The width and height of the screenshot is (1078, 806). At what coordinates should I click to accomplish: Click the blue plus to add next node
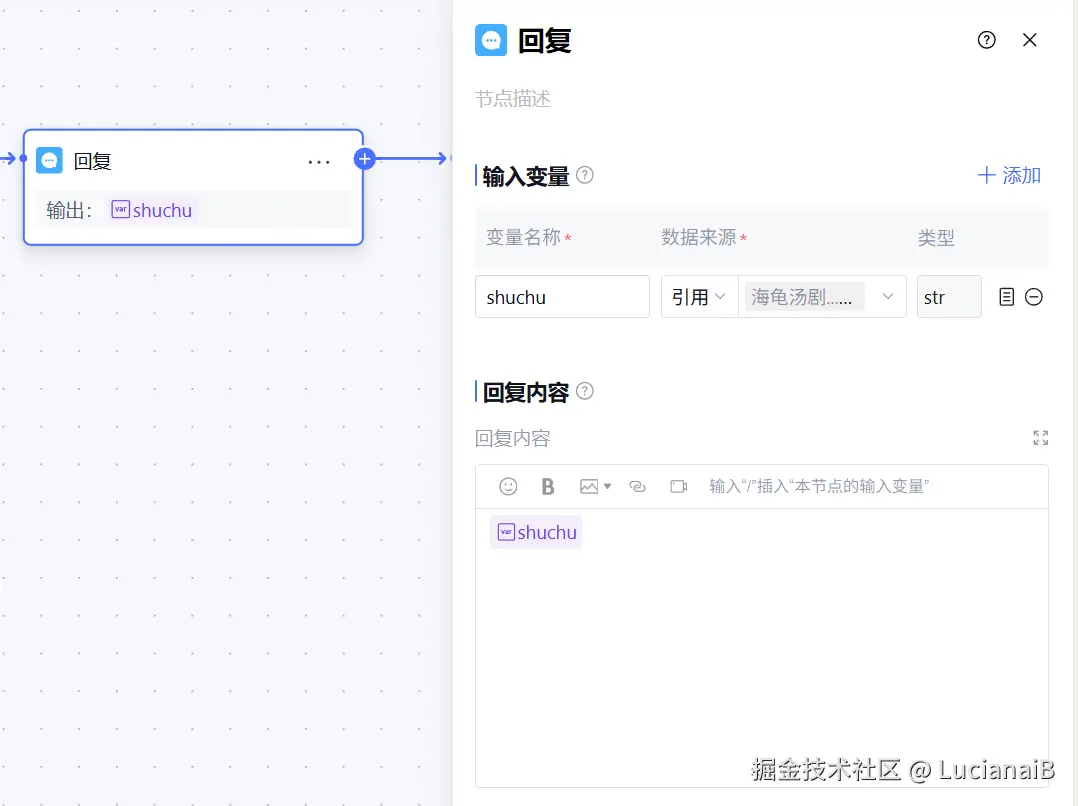point(364,158)
